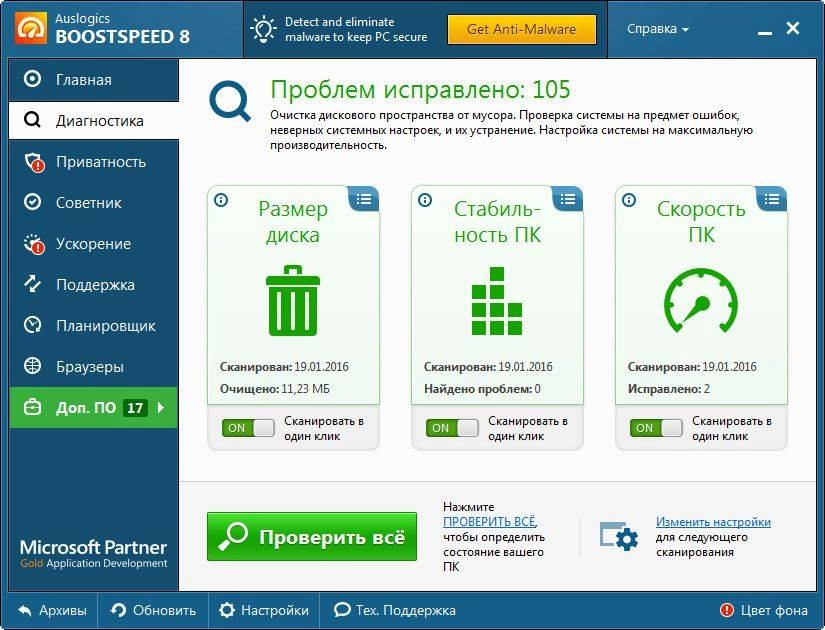
Task: Open the Справка dropdown menu
Action: pos(657,28)
